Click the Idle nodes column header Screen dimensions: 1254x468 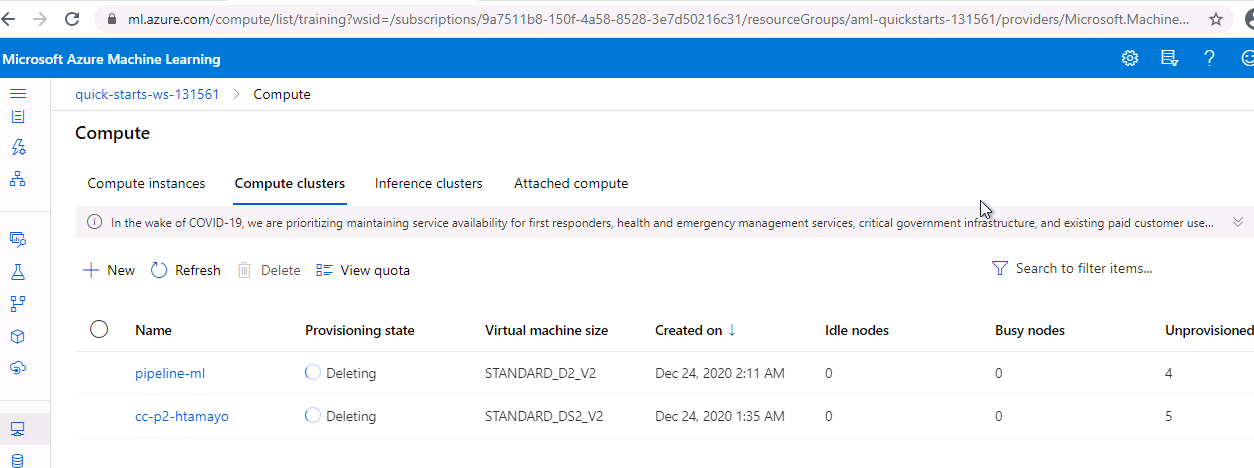pyautogui.click(x=857, y=330)
